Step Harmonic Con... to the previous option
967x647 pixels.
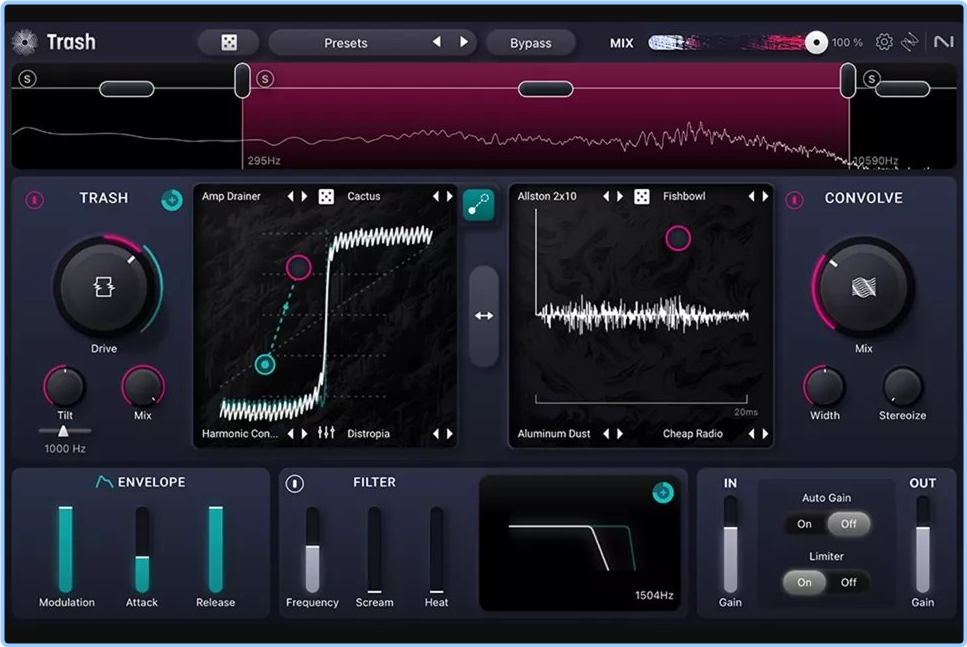click(290, 434)
